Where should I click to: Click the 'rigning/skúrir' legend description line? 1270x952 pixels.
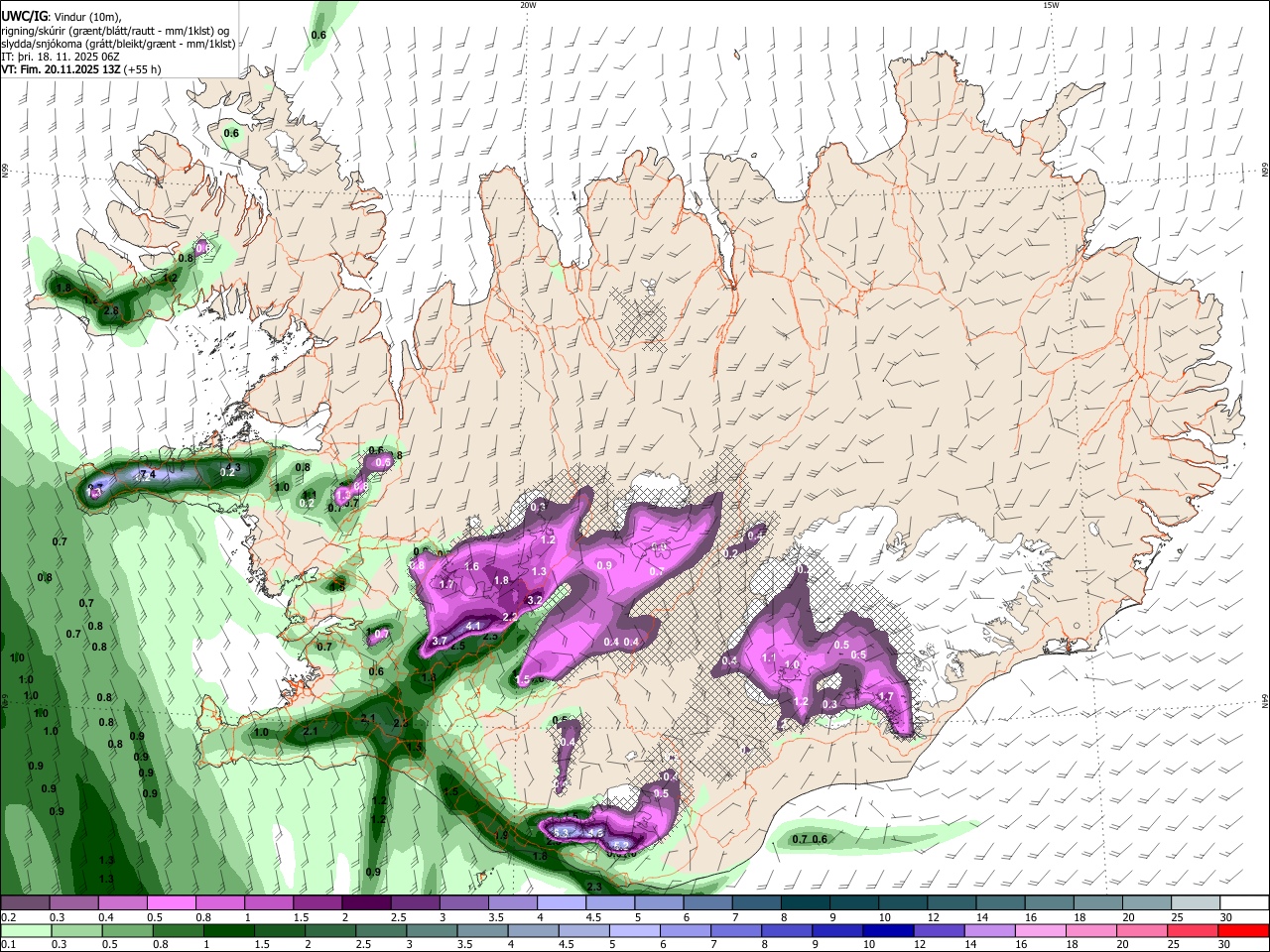click(x=115, y=31)
